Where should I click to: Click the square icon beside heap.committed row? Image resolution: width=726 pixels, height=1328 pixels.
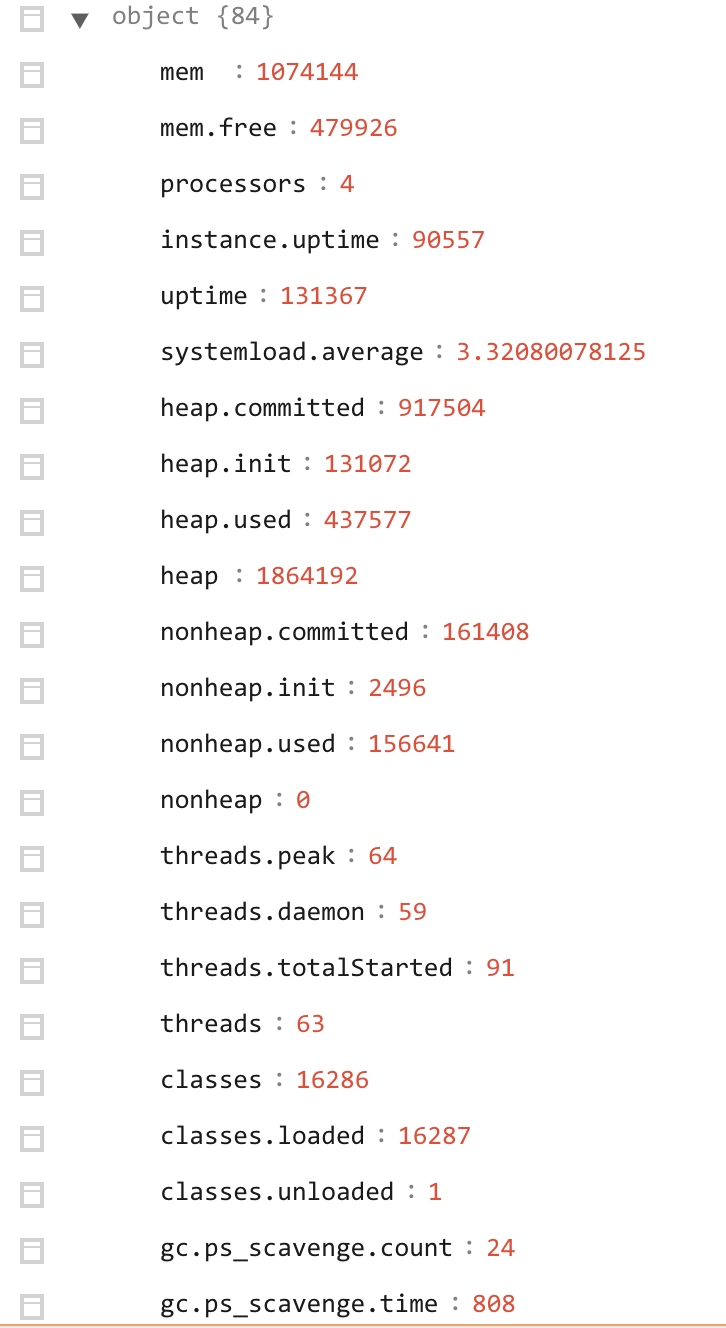pyautogui.click(x=32, y=410)
